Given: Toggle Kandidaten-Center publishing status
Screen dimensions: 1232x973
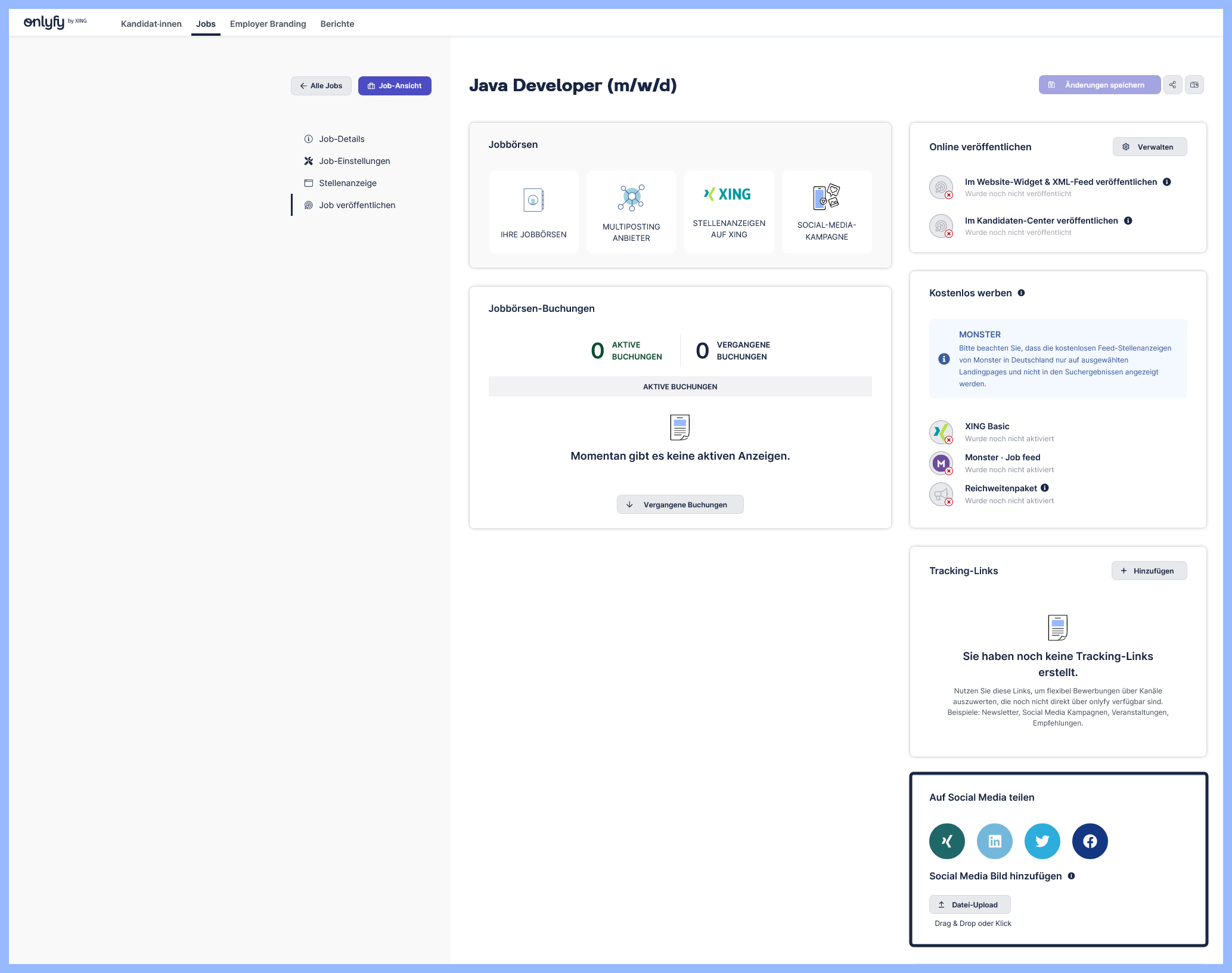Looking at the screenshot, I should click(941, 226).
